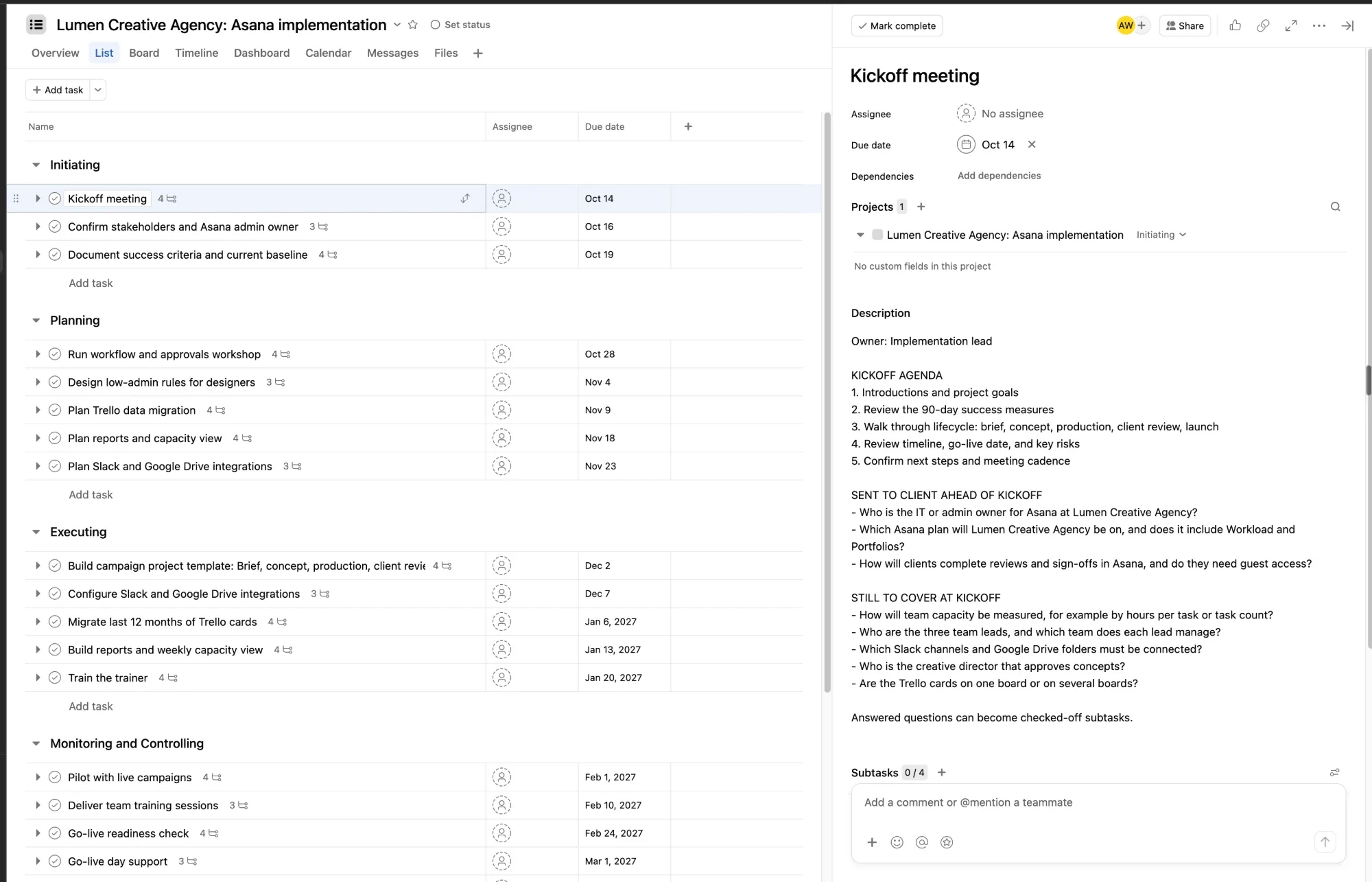Open the Timeline tab
Image resolution: width=1372 pixels, height=882 pixels.
(196, 53)
